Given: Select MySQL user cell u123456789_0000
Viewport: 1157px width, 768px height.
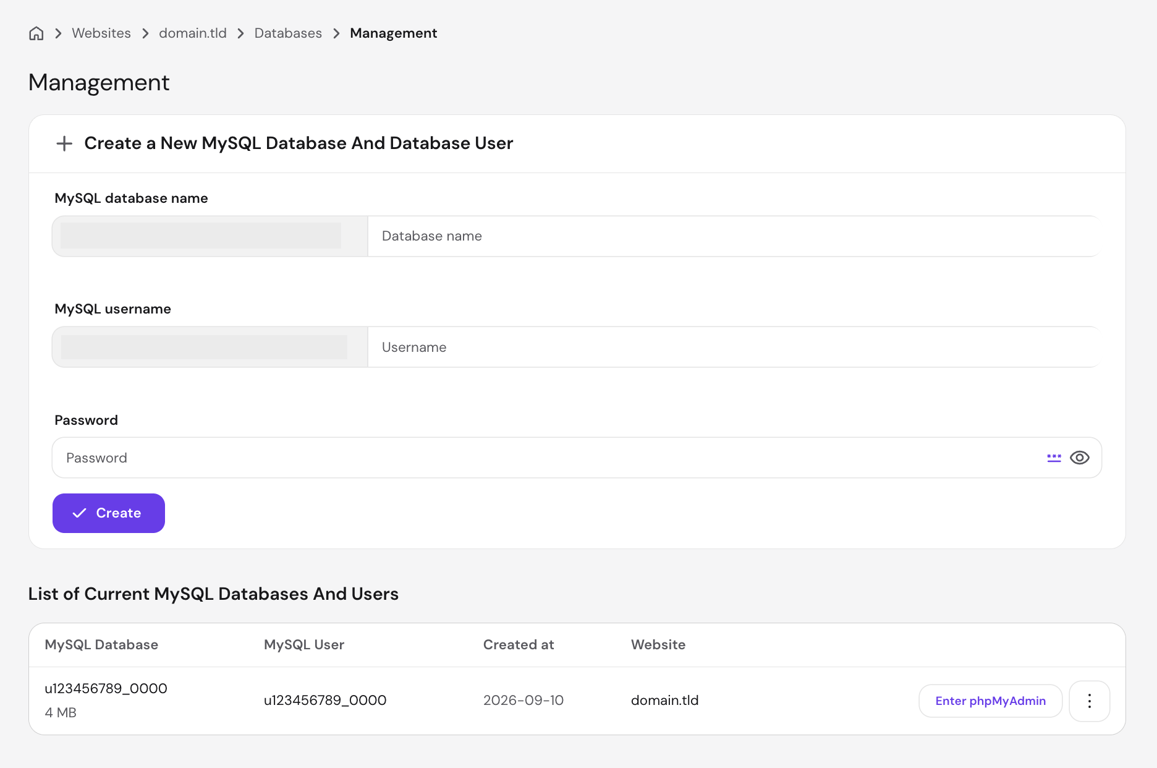Looking at the screenshot, I should [325, 700].
